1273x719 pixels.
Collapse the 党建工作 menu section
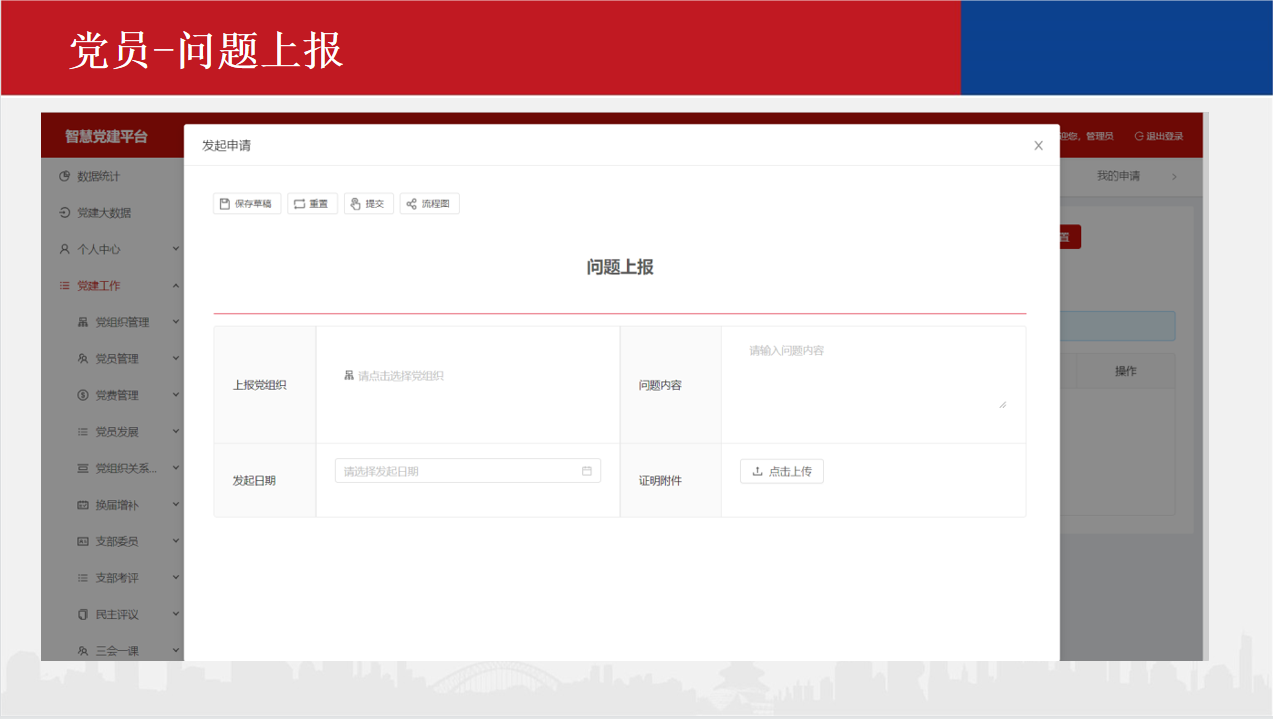coord(176,286)
